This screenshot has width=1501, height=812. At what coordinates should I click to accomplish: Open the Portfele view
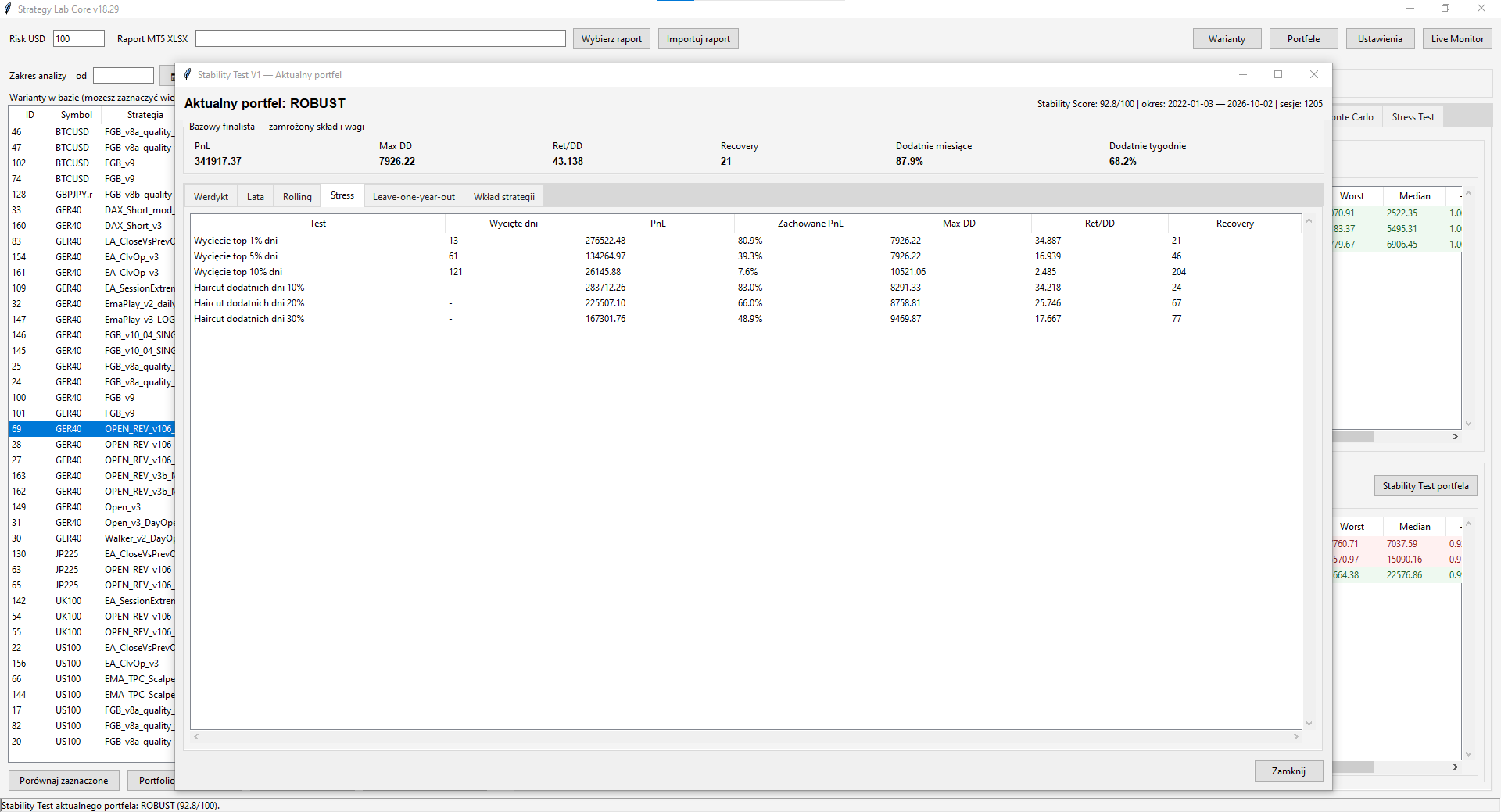[x=1303, y=39]
